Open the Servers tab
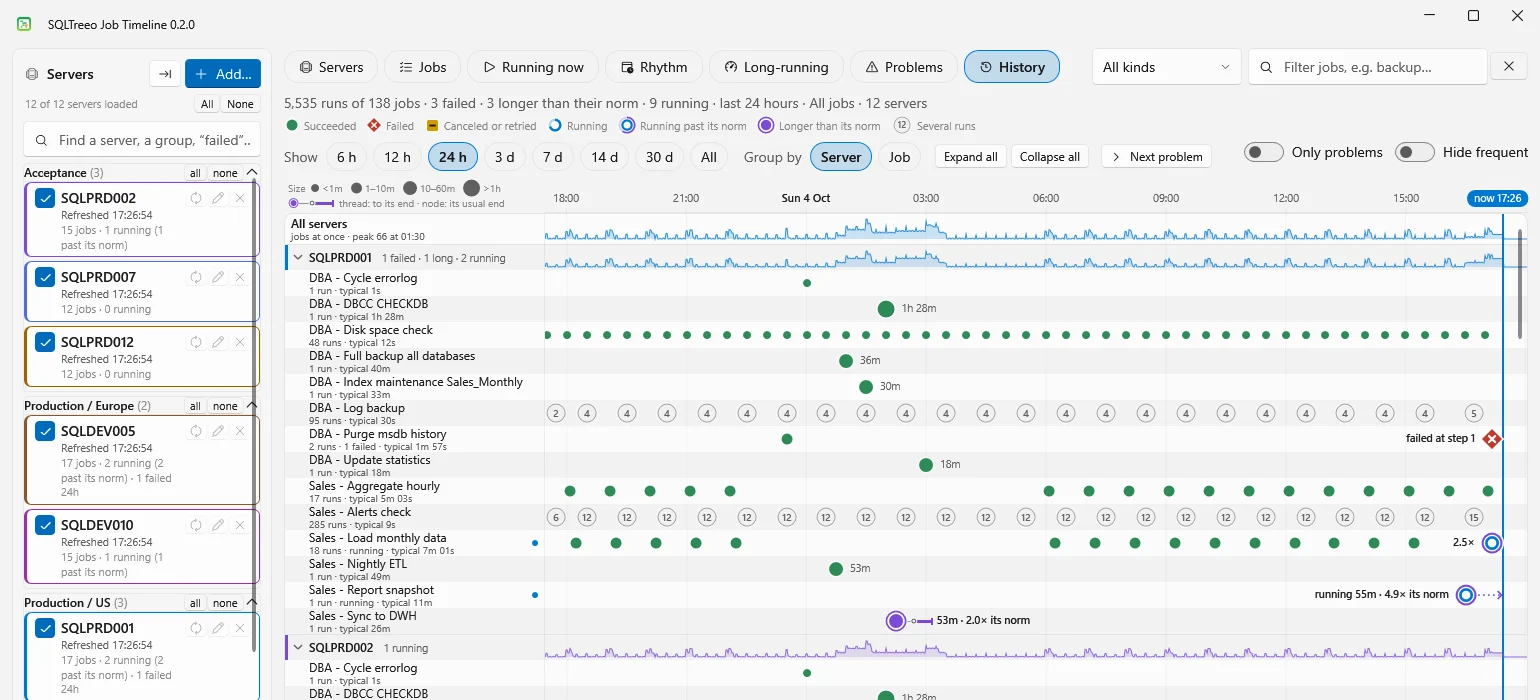This screenshot has width=1540, height=700. [331, 67]
